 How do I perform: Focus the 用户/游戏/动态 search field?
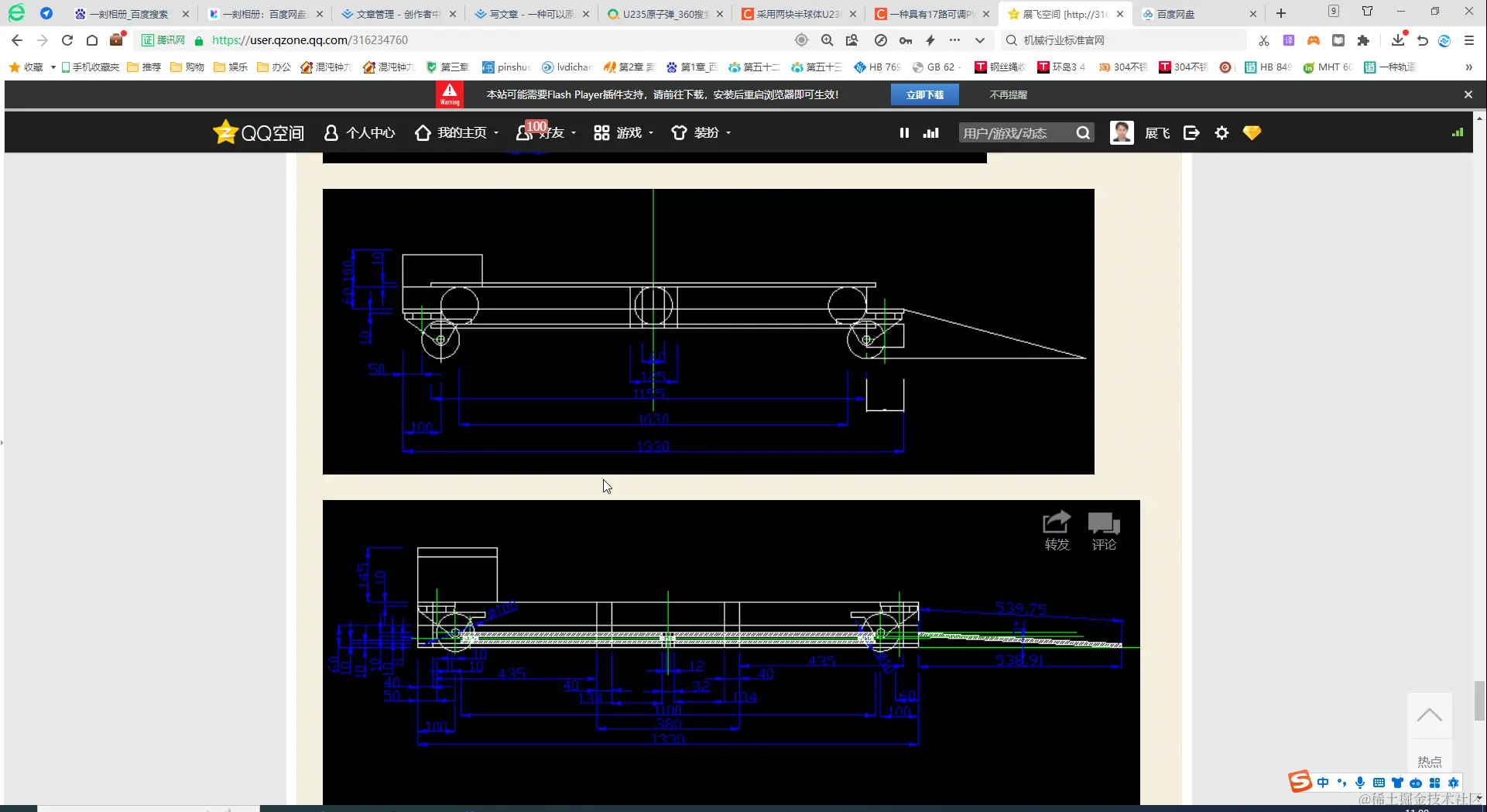point(1016,133)
